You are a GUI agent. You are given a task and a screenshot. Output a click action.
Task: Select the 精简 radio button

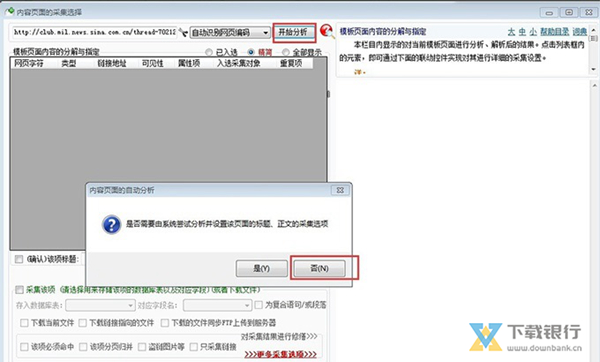tap(251, 52)
